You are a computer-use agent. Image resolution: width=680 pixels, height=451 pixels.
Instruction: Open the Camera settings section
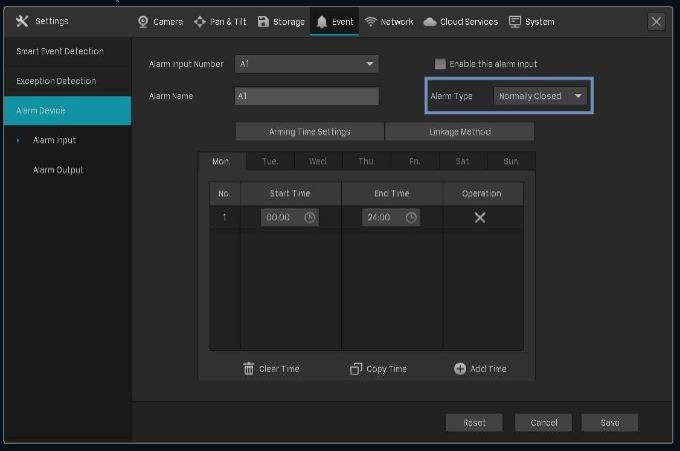point(160,21)
